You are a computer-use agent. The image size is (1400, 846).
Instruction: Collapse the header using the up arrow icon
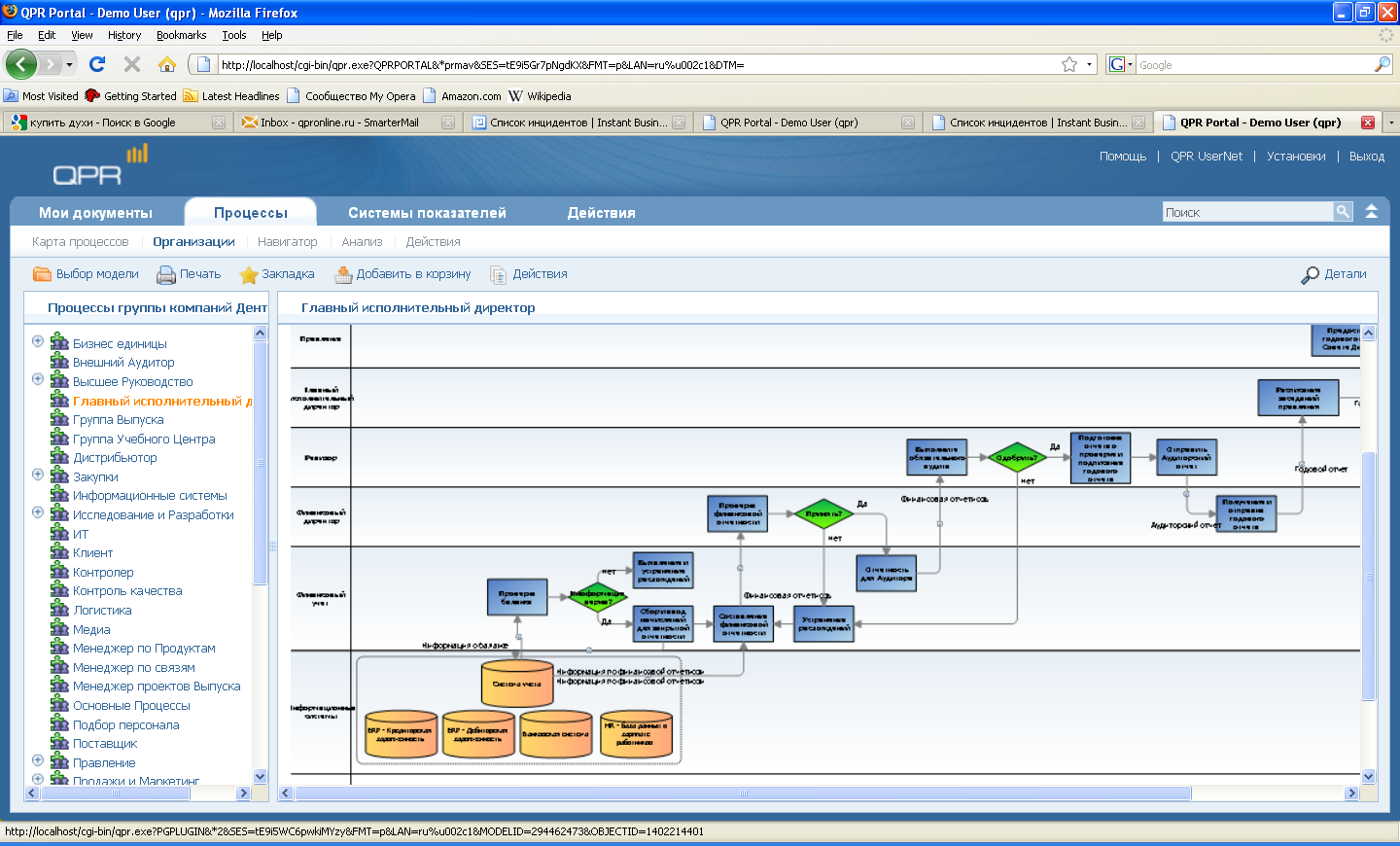1371,211
